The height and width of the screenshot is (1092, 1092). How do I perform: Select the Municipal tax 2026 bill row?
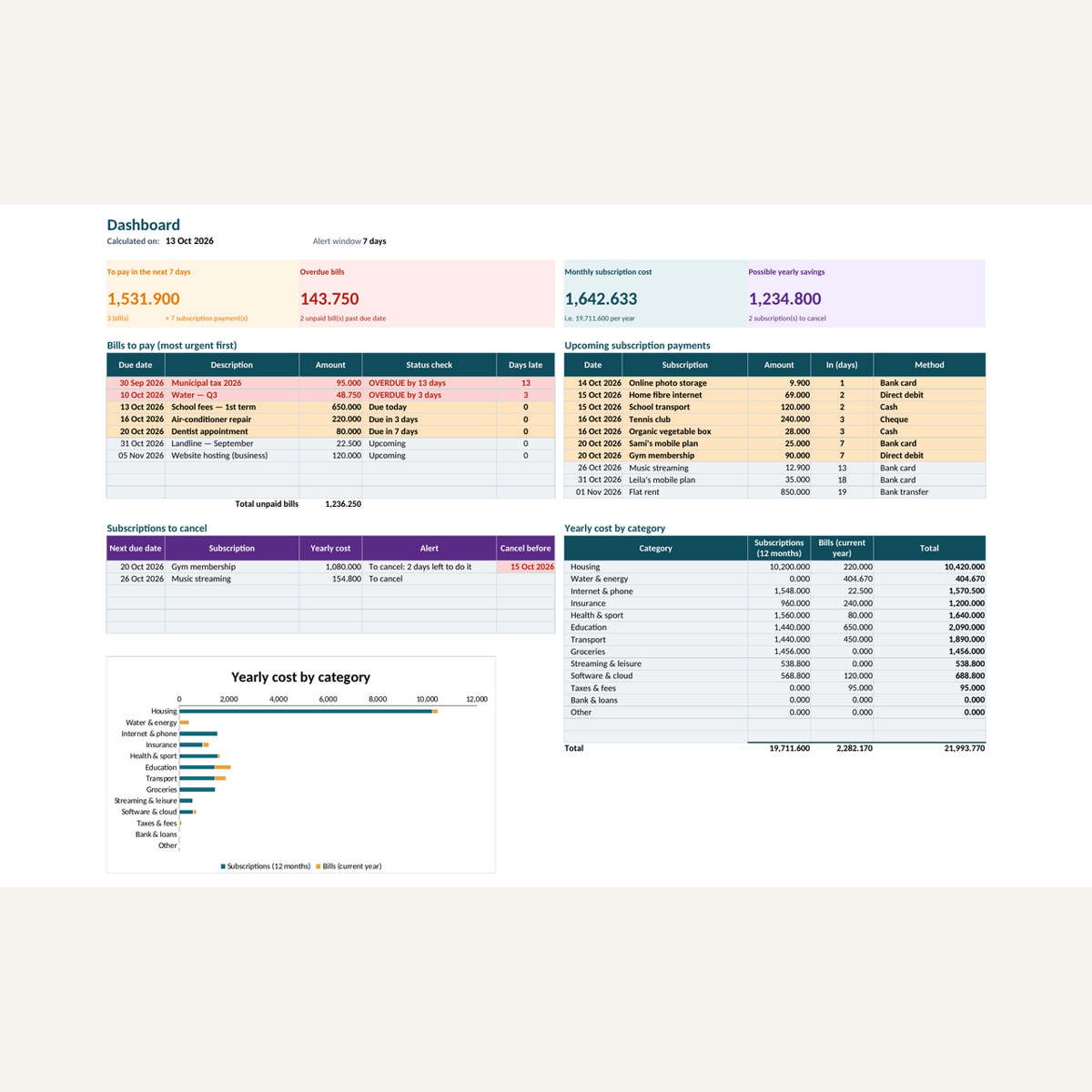coord(330,383)
